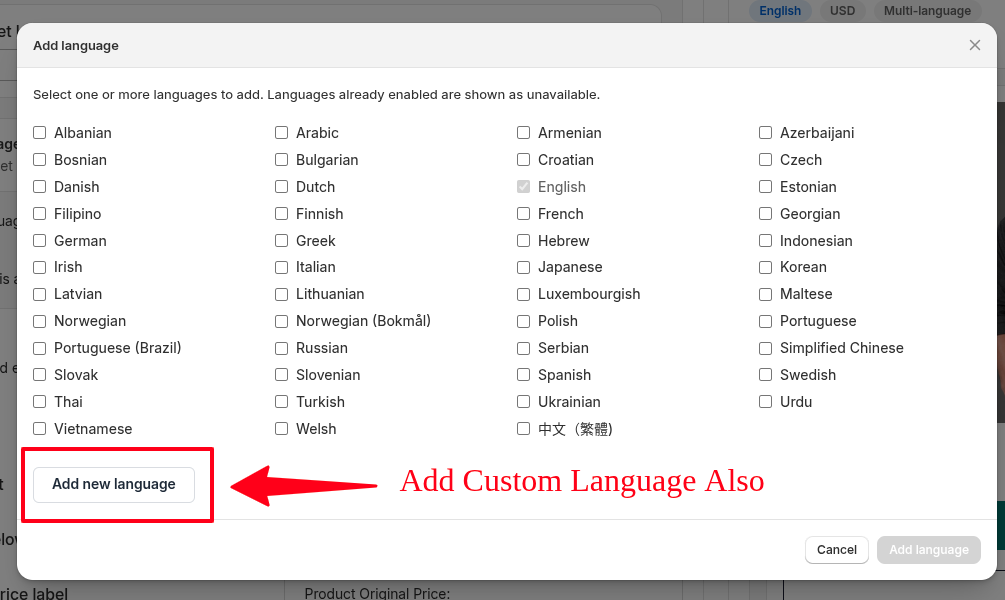This screenshot has height=600, width=1005.
Task: Check the Armenian option
Action: [524, 133]
